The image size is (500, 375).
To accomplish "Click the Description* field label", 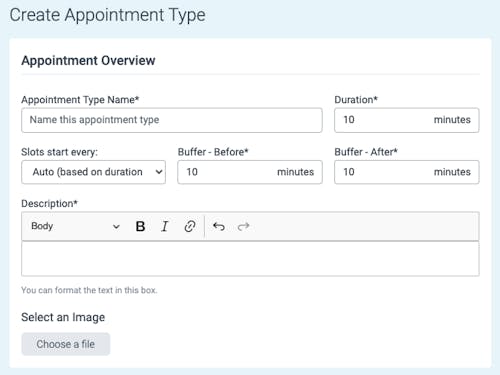I will (49, 204).
